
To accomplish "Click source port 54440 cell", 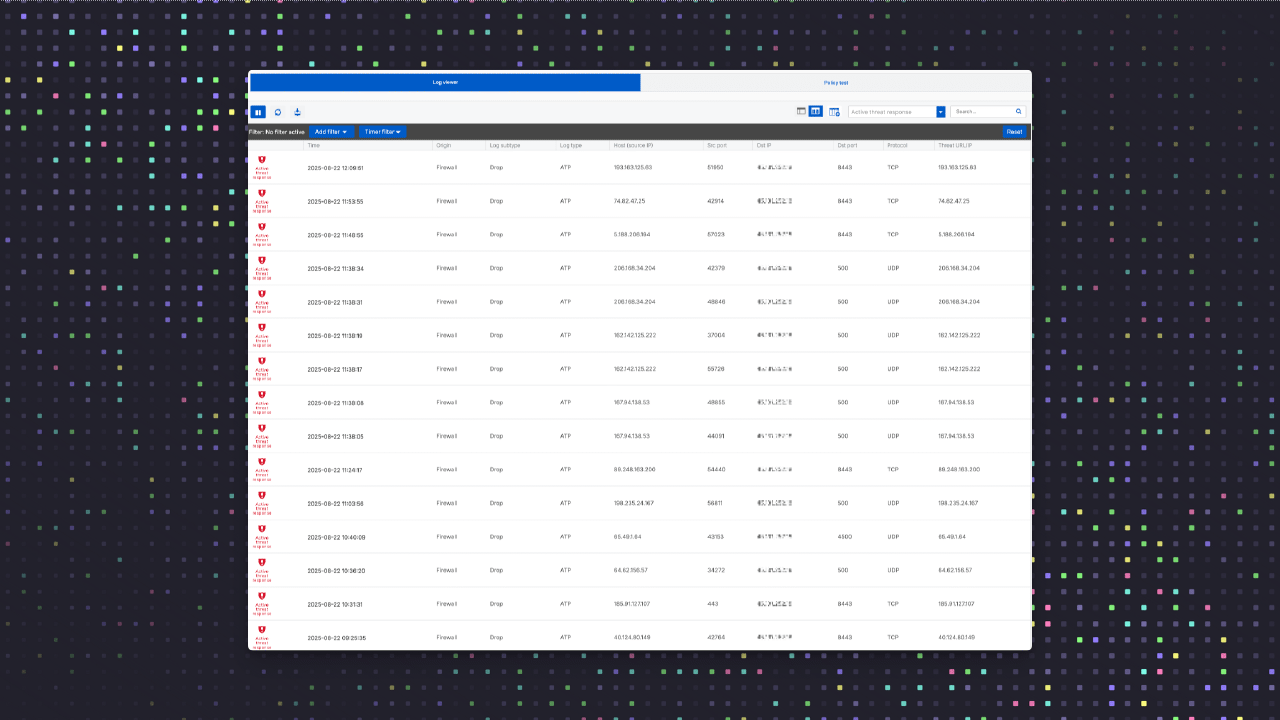I will (x=715, y=470).
